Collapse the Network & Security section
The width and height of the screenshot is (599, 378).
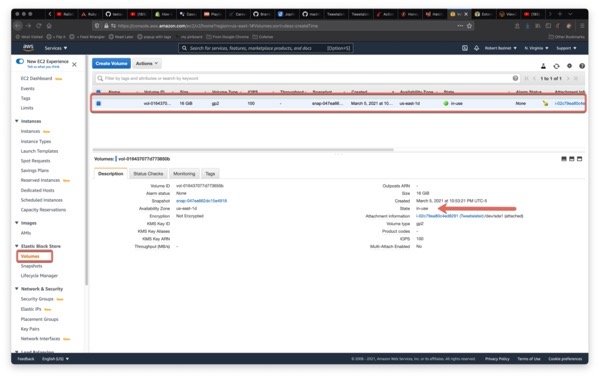(x=16, y=289)
